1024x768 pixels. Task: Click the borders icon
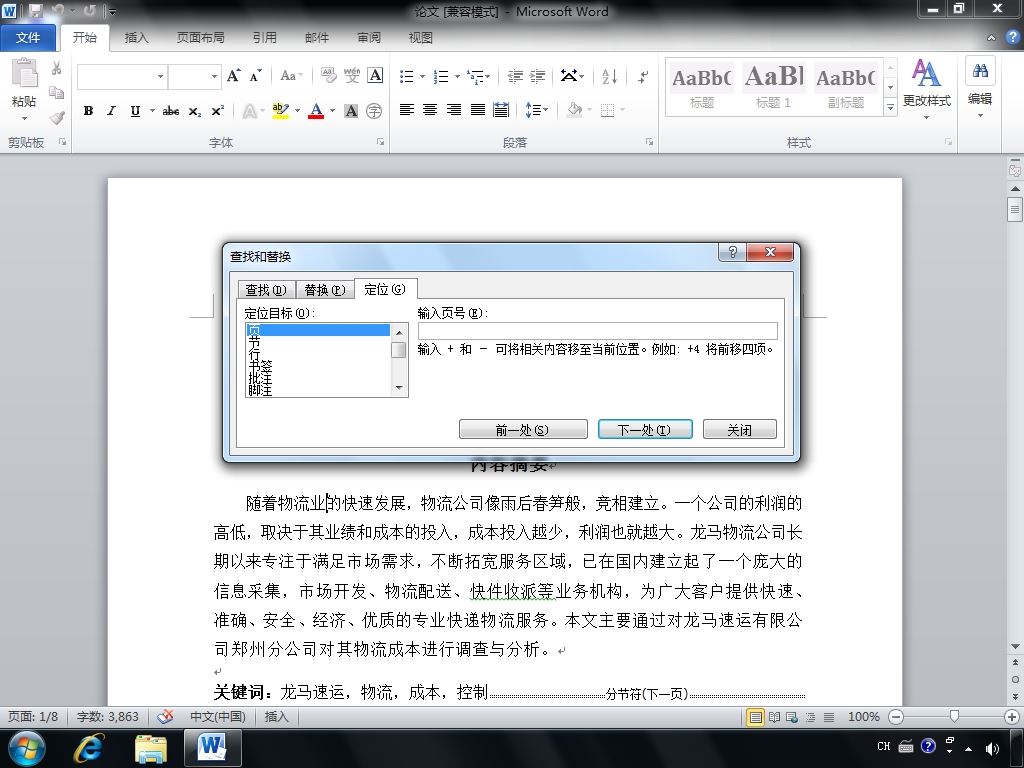608,110
